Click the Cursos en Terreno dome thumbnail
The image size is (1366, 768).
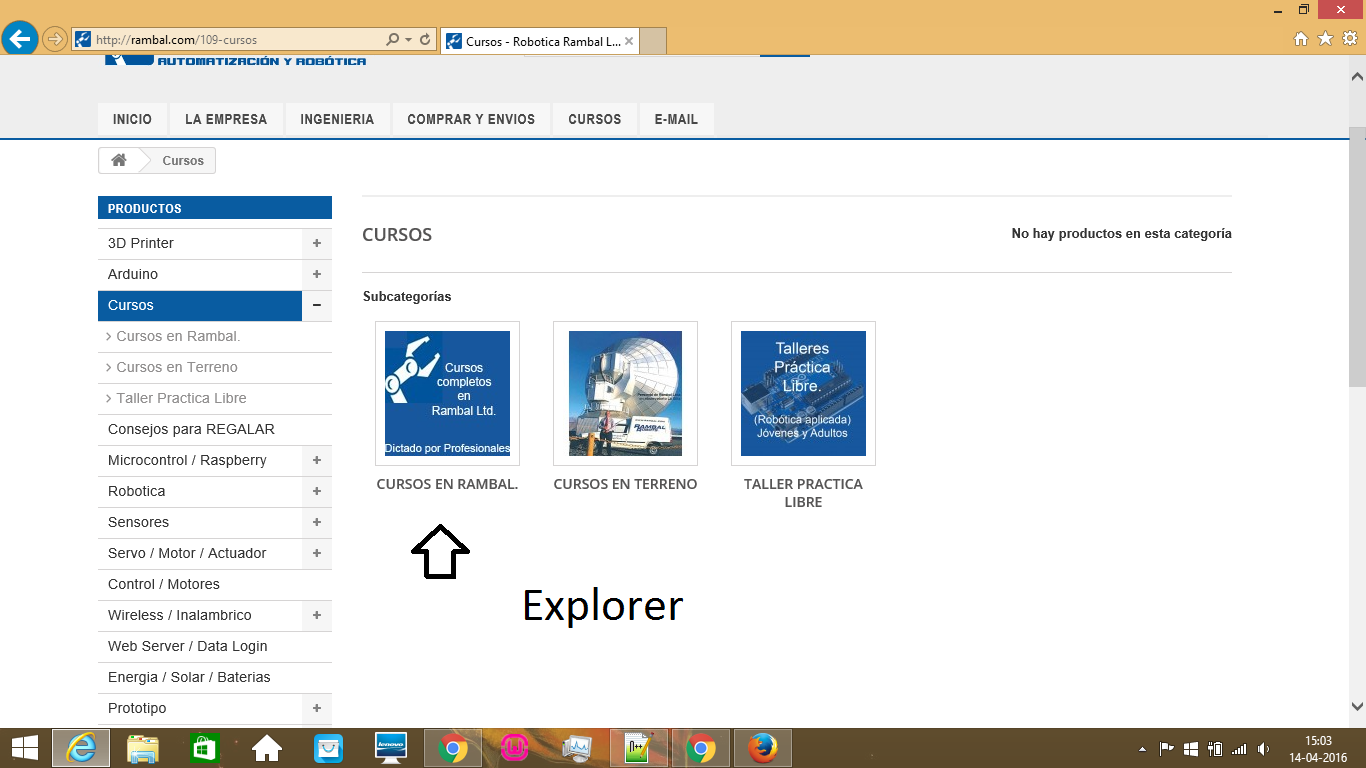click(625, 393)
